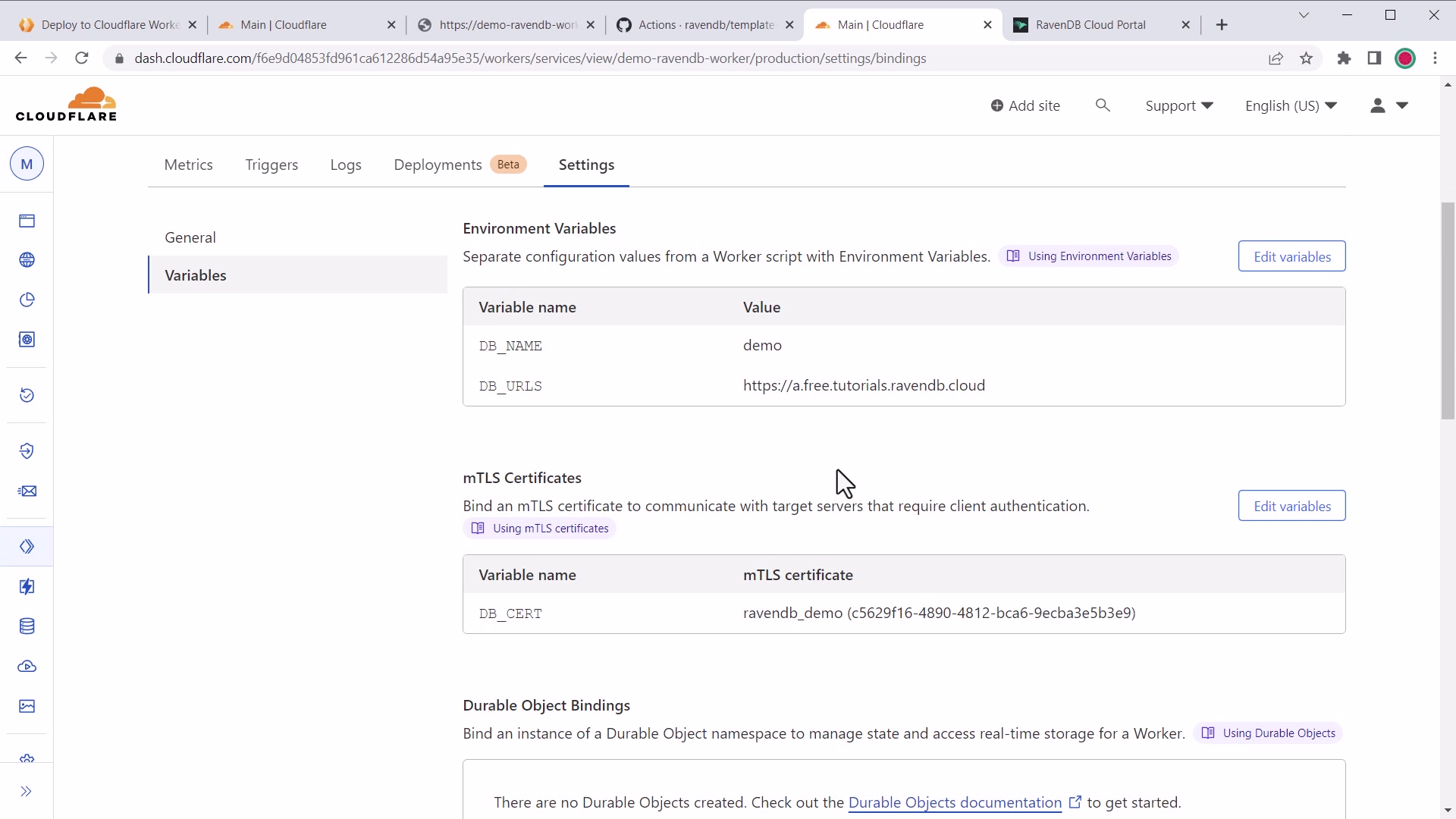This screenshot has height=819, width=1456.
Task: Open the English (US) language dropdown
Action: [x=1291, y=105]
